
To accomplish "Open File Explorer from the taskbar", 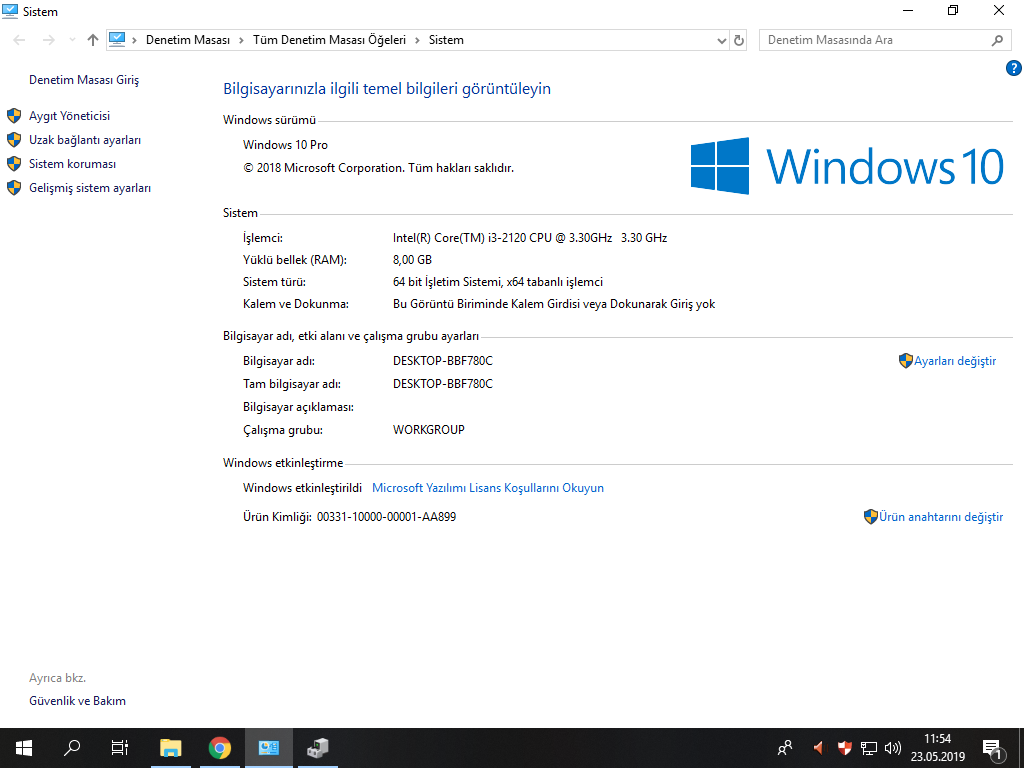I will (x=170, y=748).
